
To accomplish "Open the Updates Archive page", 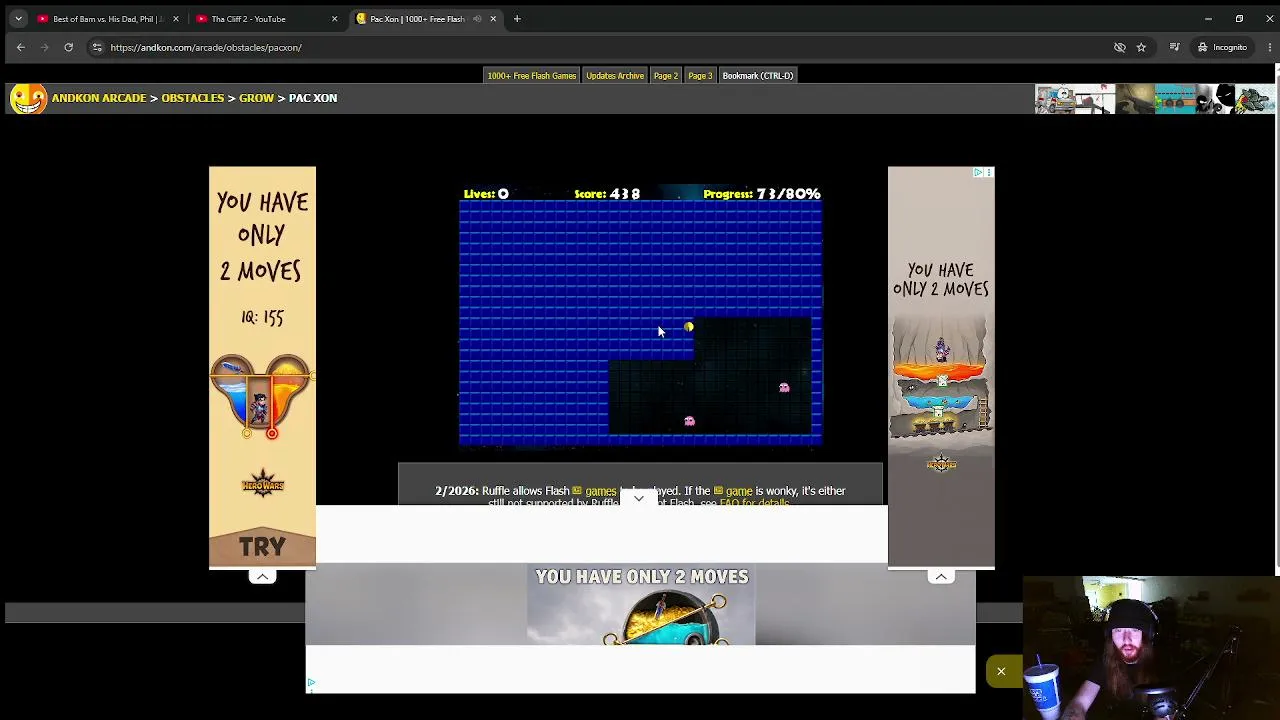I will 615,76.
